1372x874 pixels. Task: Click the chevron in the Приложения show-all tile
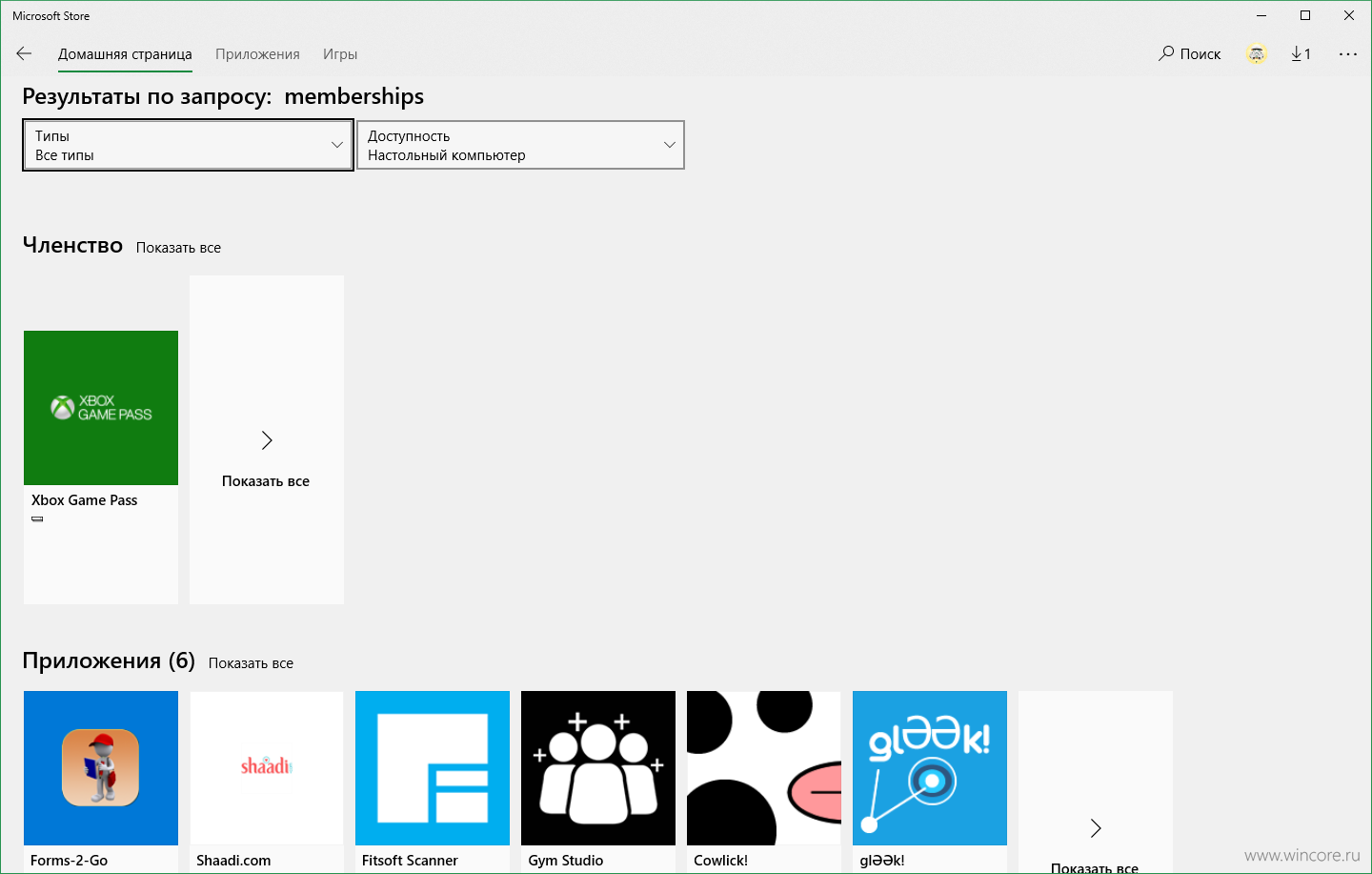point(1096,828)
